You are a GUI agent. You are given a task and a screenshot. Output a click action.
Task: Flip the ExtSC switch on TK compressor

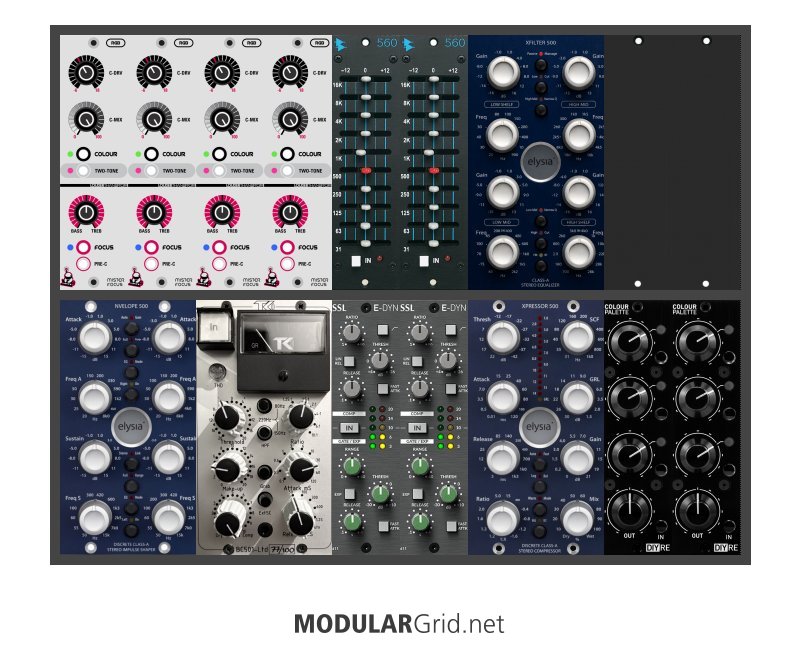pyautogui.click(x=264, y=499)
